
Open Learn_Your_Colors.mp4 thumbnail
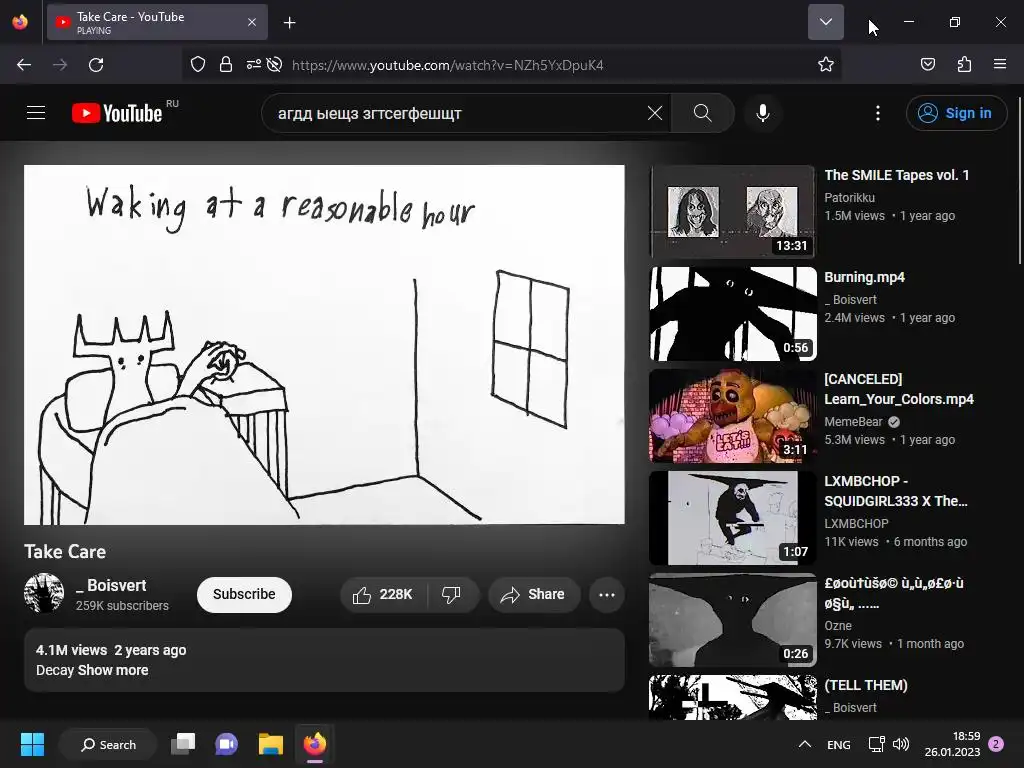pos(733,415)
